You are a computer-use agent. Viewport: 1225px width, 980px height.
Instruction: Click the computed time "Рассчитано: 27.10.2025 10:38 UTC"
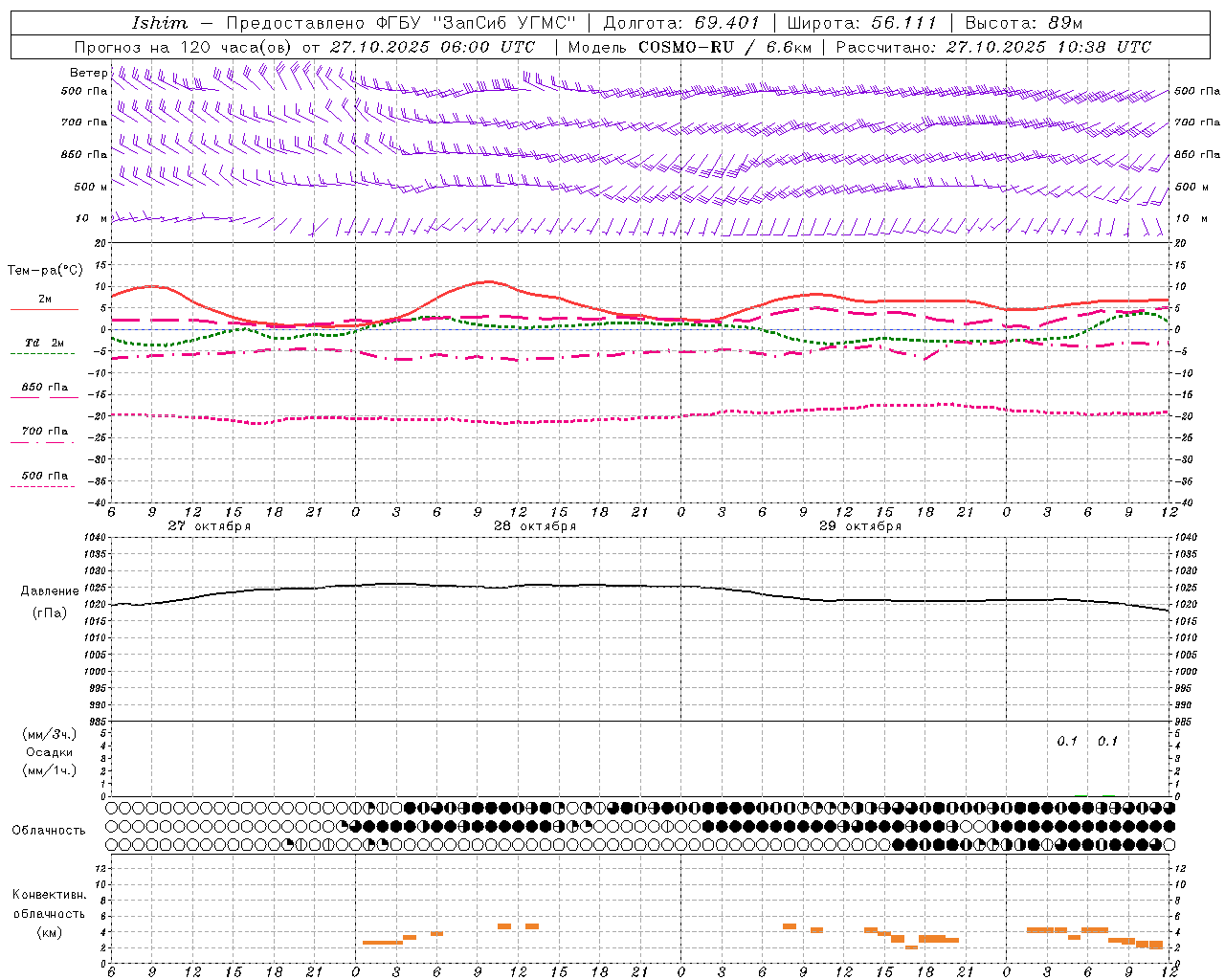[993, 47]
